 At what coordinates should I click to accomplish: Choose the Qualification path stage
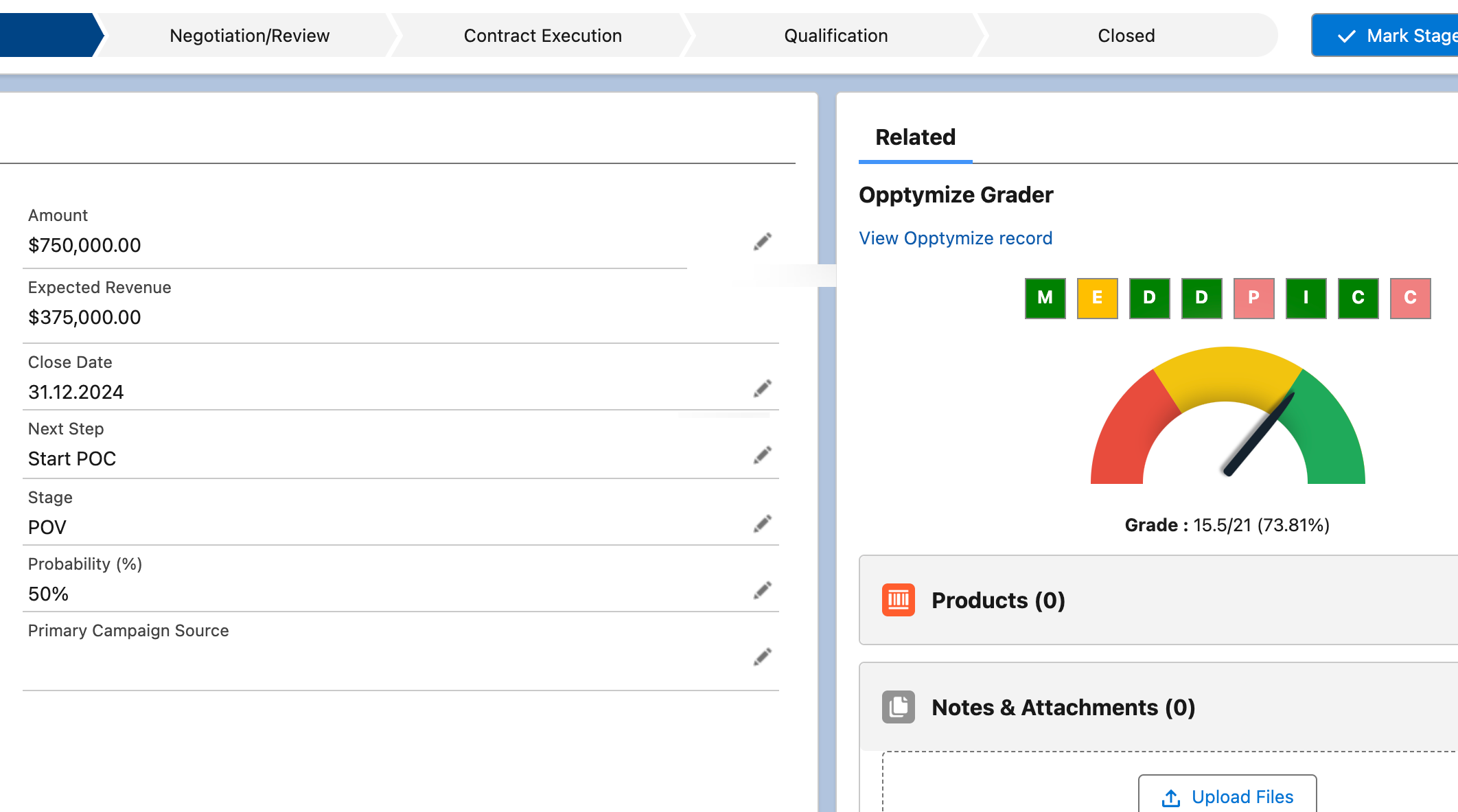click(835, 36)
